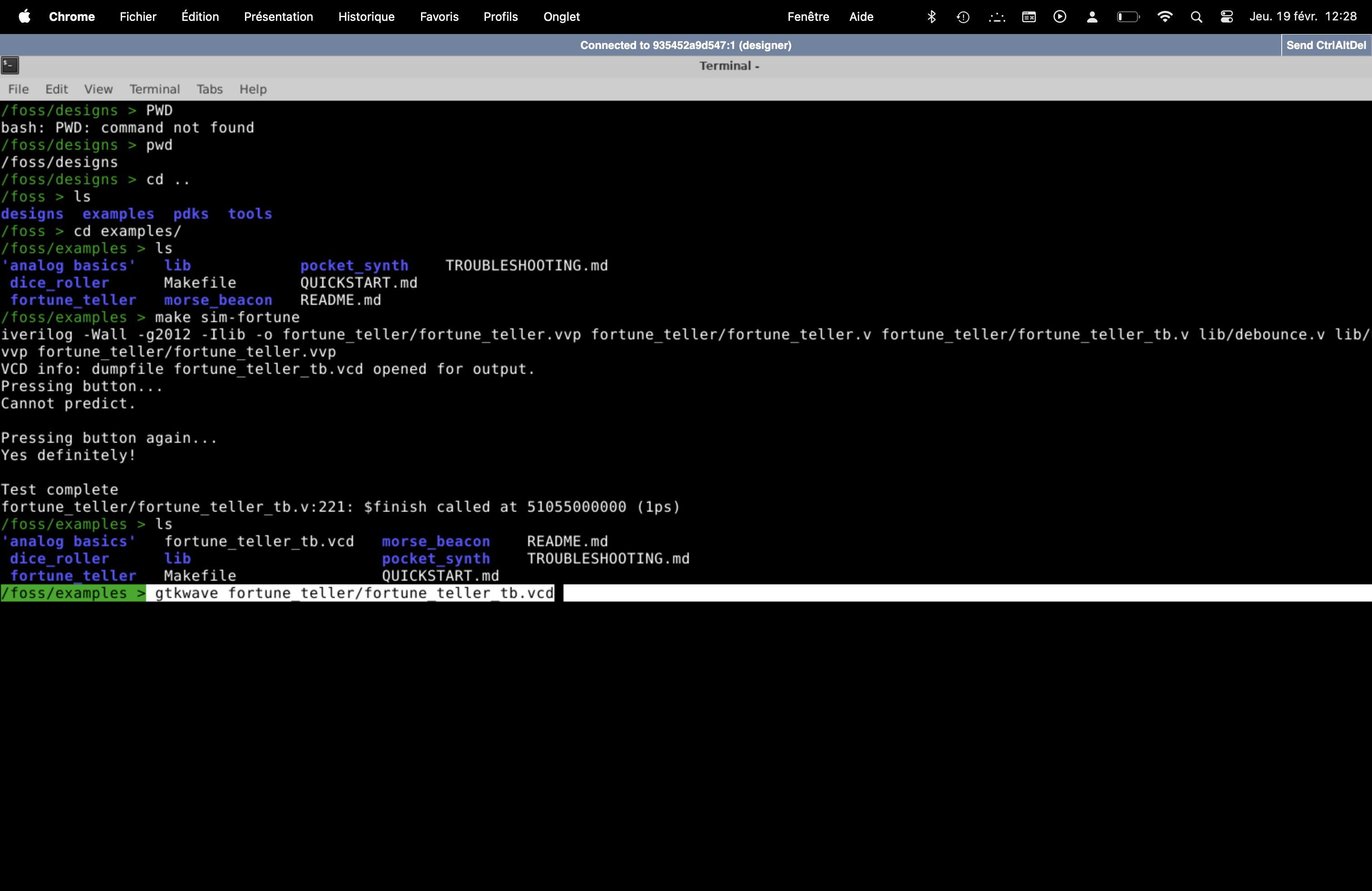Click the battery status icon
This screenshot has height=891, width=1372.
coord(1127,17)
